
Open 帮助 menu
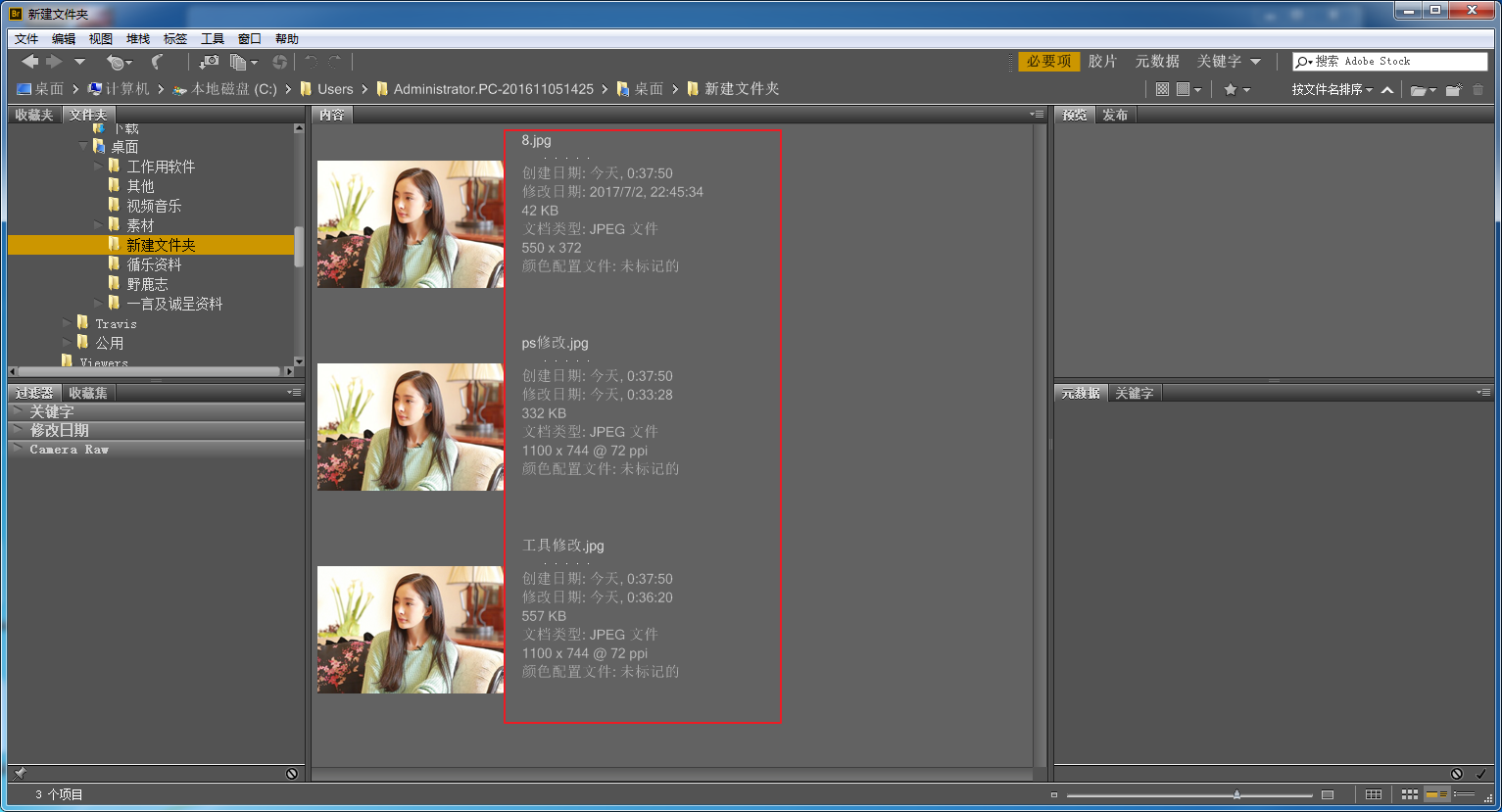point(287,39)
